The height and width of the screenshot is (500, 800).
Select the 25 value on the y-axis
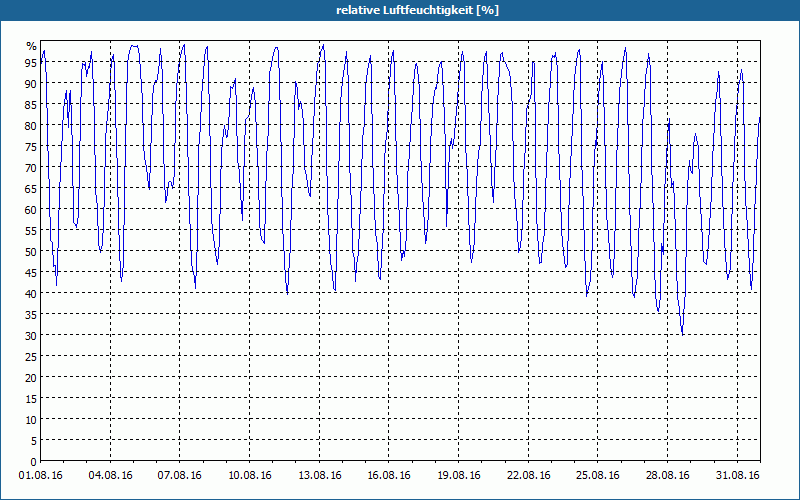[x=32, y=357]
